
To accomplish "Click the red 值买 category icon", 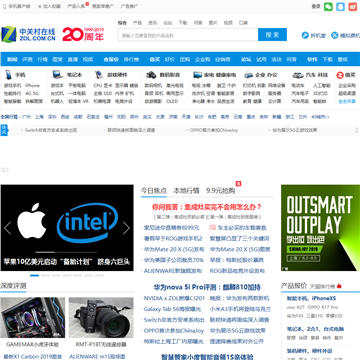I will click(340, 75).
